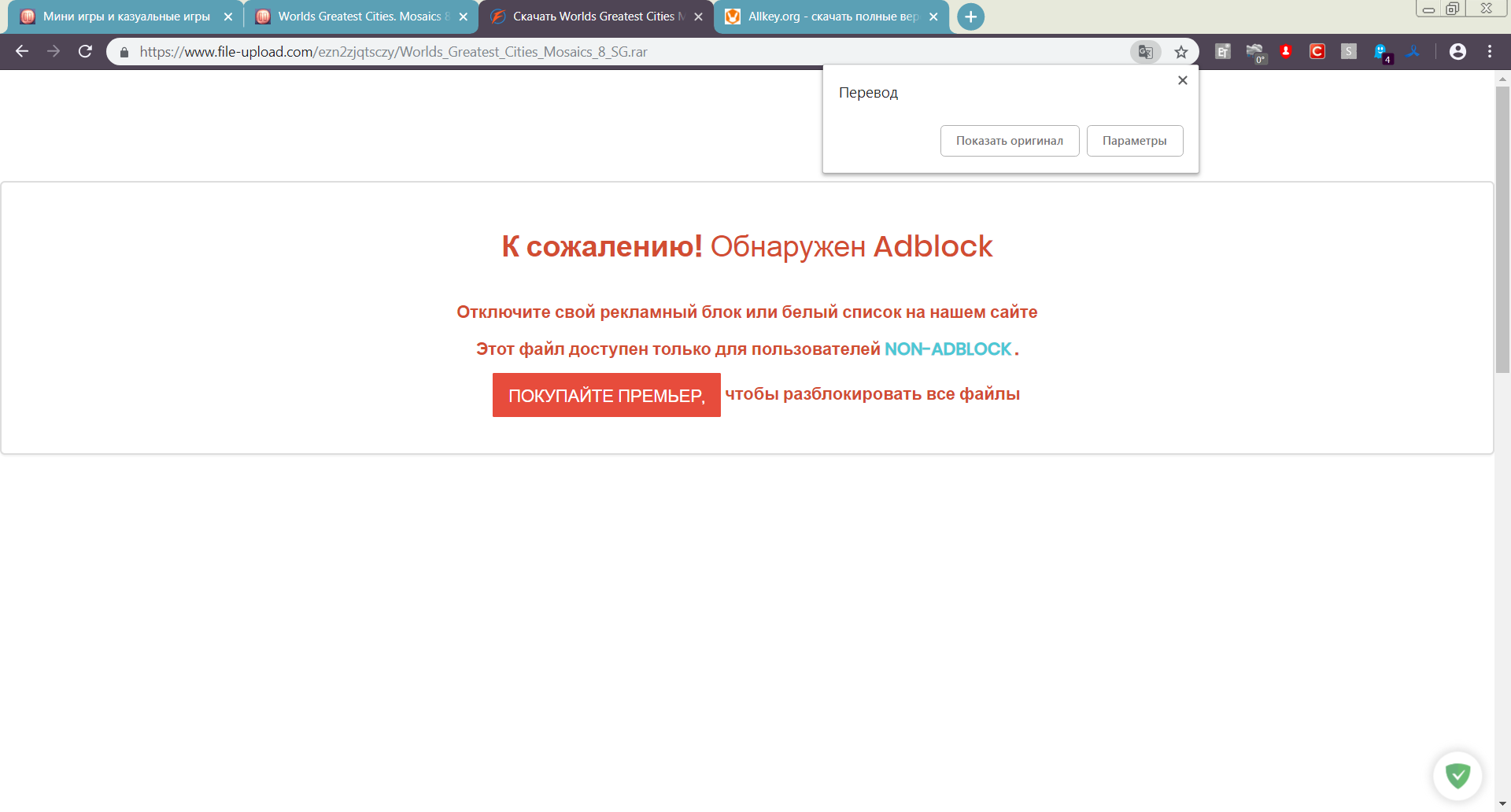The width and height of the screenshot is (1511, 812).
Task: Close the Allkey.org tab
Action: [x=933, y=17]
